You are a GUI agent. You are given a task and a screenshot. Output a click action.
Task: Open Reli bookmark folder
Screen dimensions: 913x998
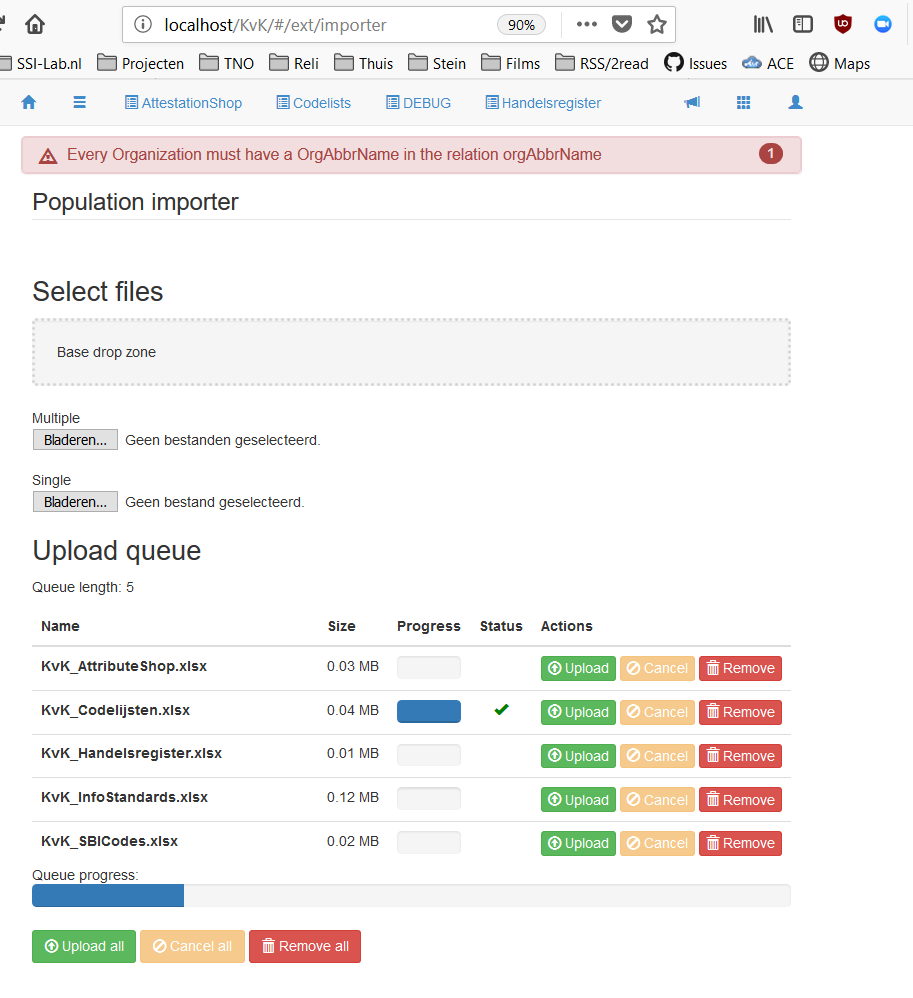(x=294, y=64)
